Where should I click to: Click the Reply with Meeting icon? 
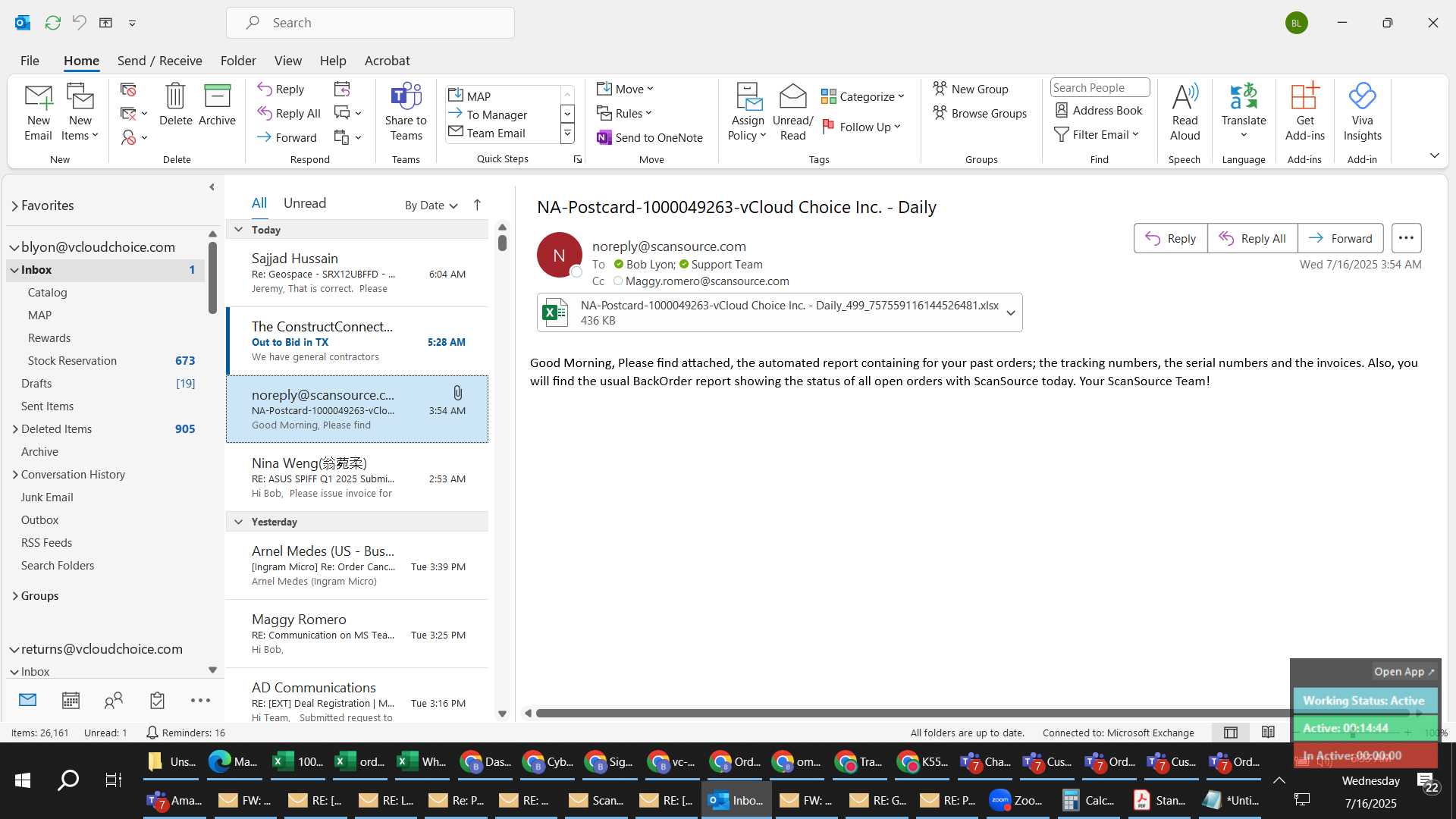coord(342,89)
